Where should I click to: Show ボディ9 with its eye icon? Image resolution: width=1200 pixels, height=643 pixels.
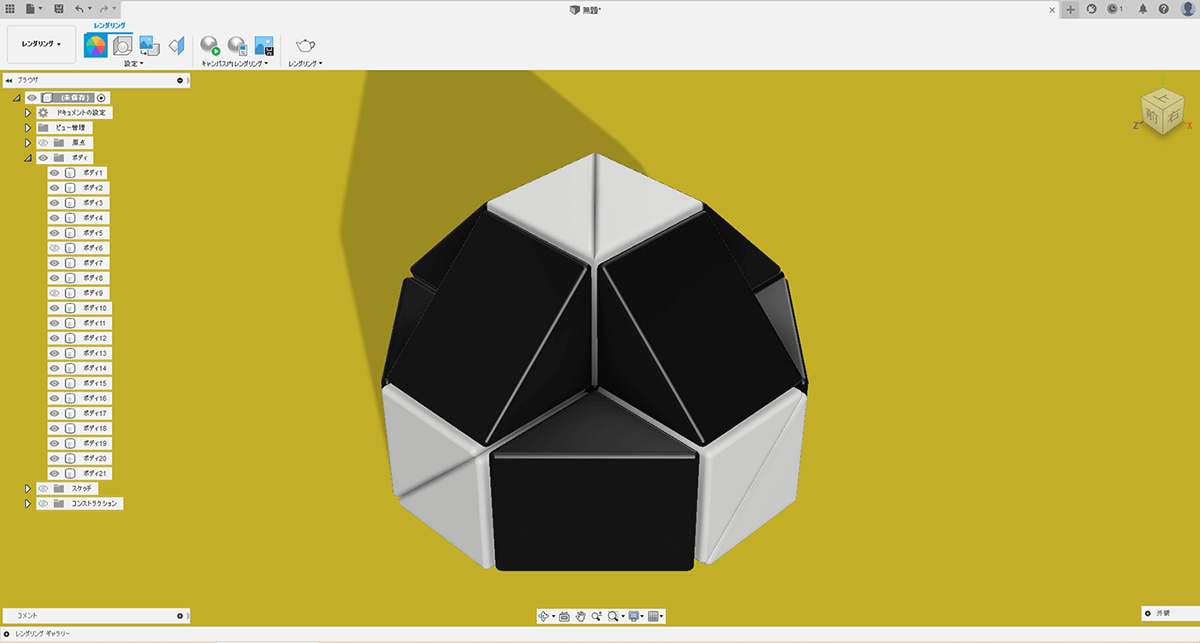coord(55,293)
